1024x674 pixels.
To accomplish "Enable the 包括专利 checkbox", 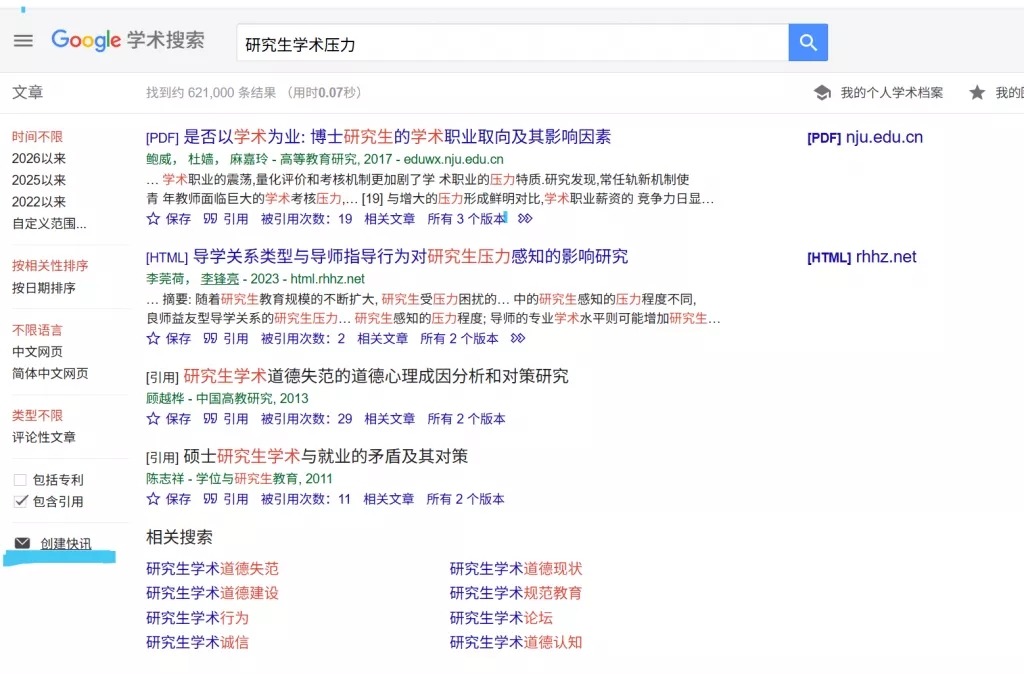I will (21, 480).
